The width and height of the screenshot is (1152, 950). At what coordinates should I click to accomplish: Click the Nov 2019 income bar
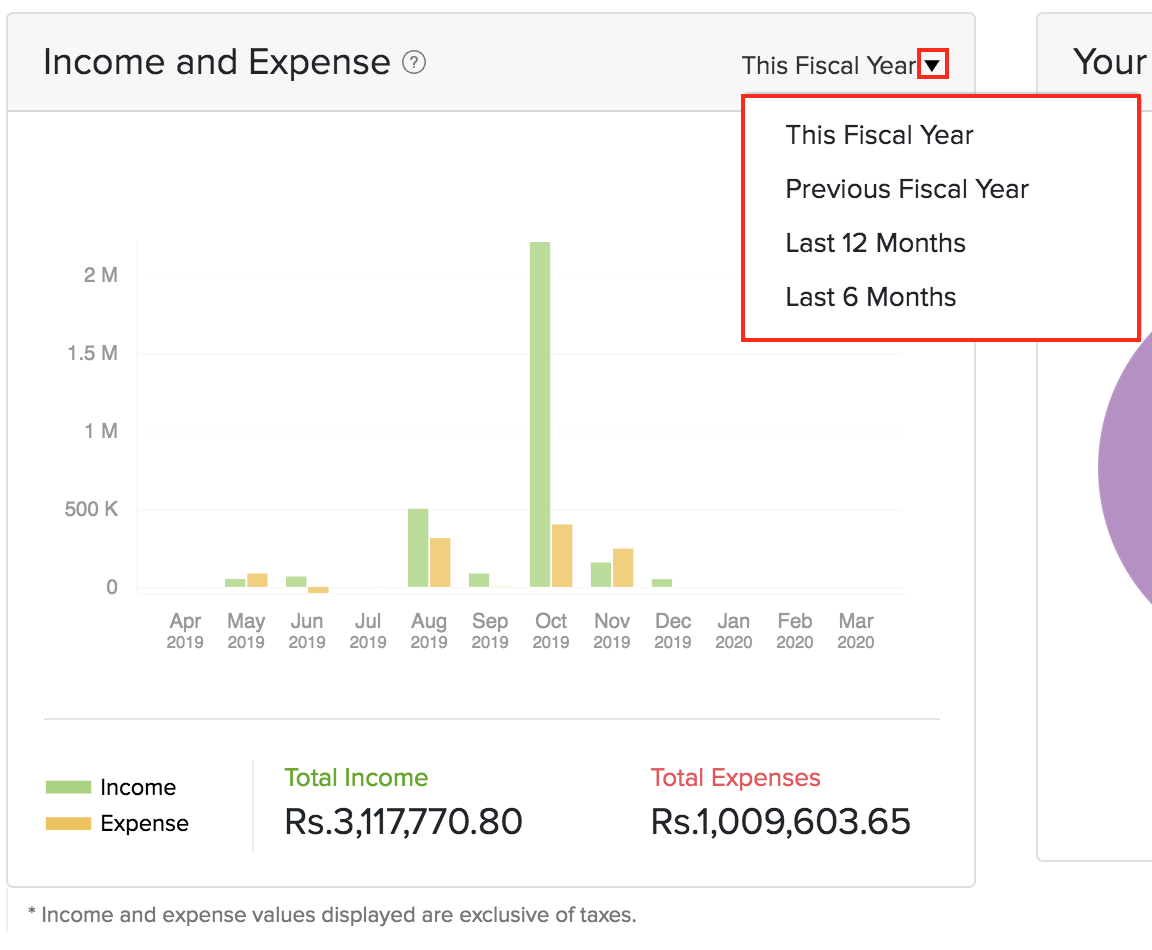click(601, 575)
